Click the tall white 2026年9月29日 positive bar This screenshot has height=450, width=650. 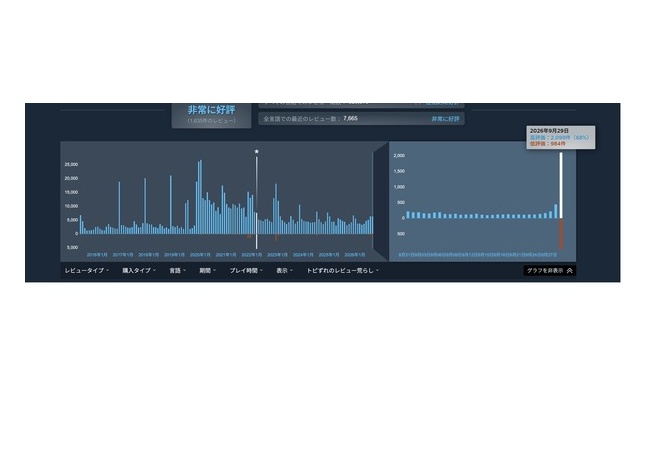561,185
